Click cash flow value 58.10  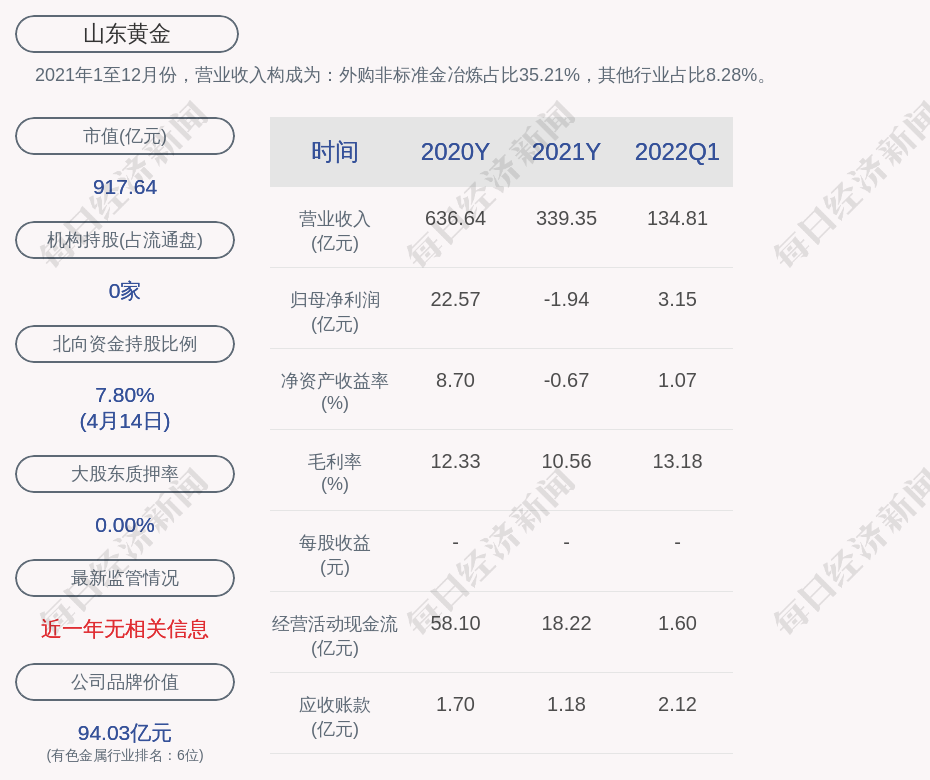pos(455,623)
